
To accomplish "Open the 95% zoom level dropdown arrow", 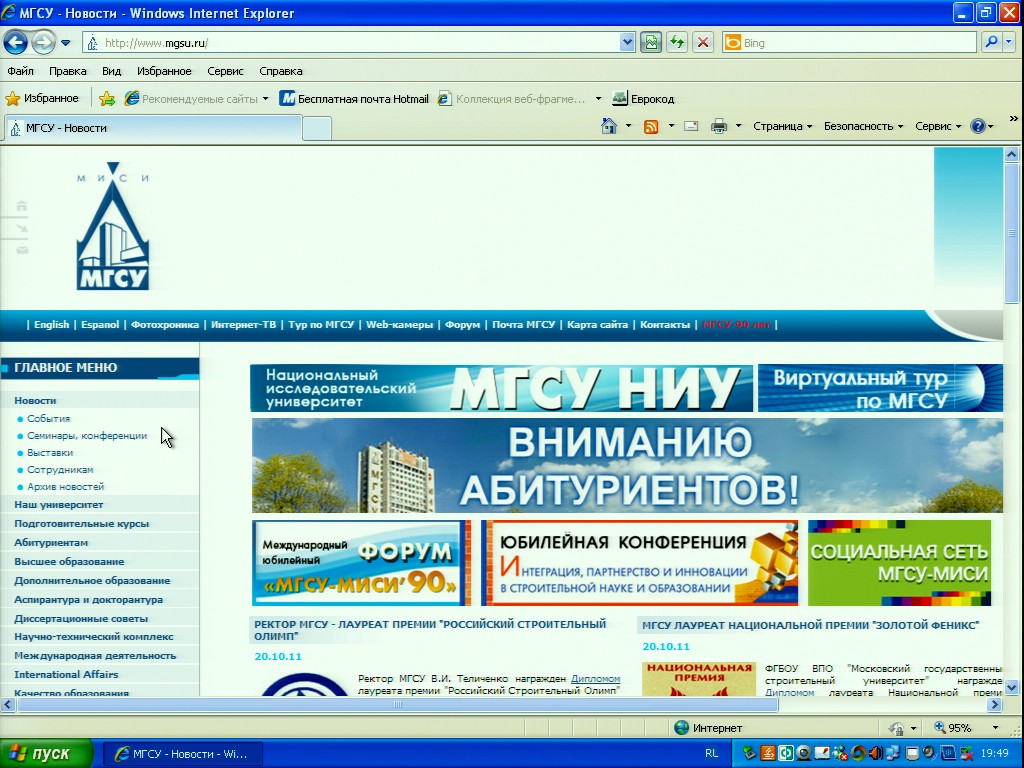I will 995,728.
